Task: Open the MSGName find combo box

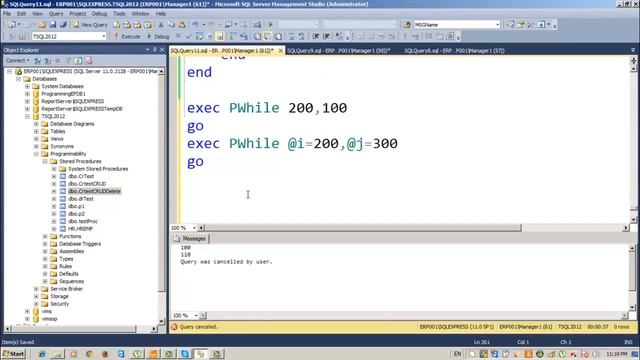Action: coord(497,24)
